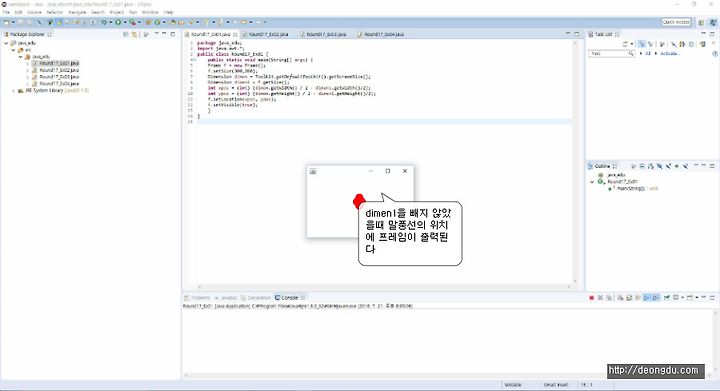
Task: Open the Refactor menu
Action: click(x=55, y=12)
